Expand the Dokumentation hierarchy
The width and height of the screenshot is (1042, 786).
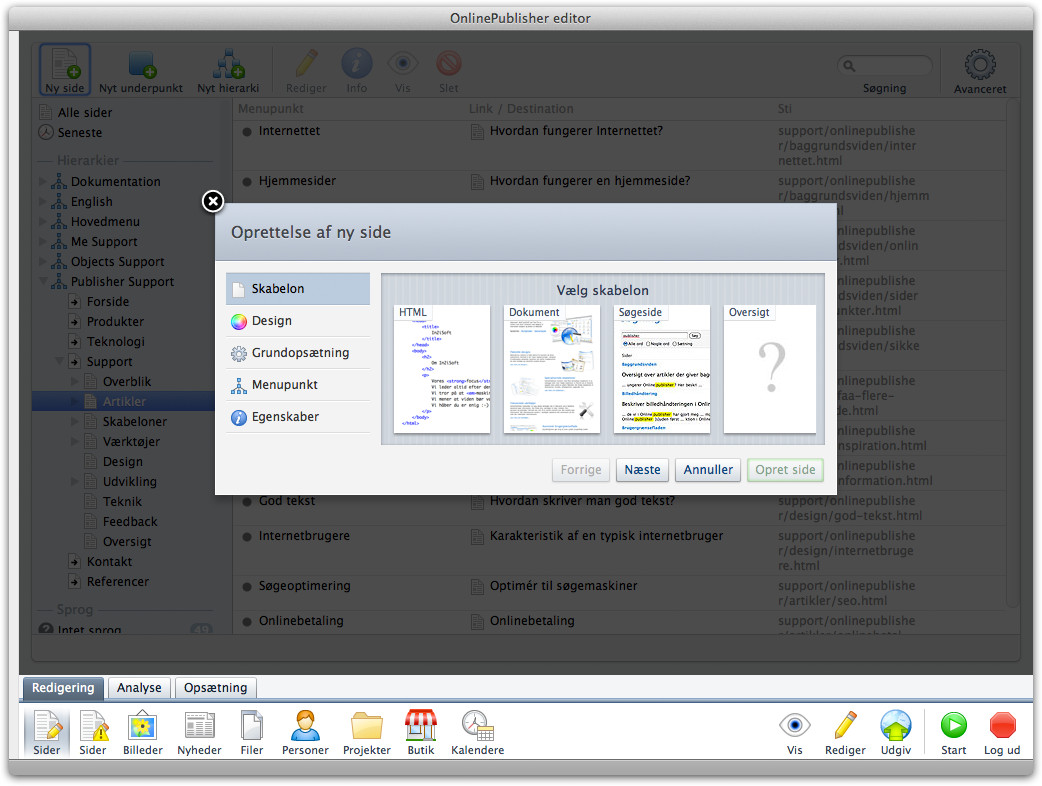pos(43,182)
